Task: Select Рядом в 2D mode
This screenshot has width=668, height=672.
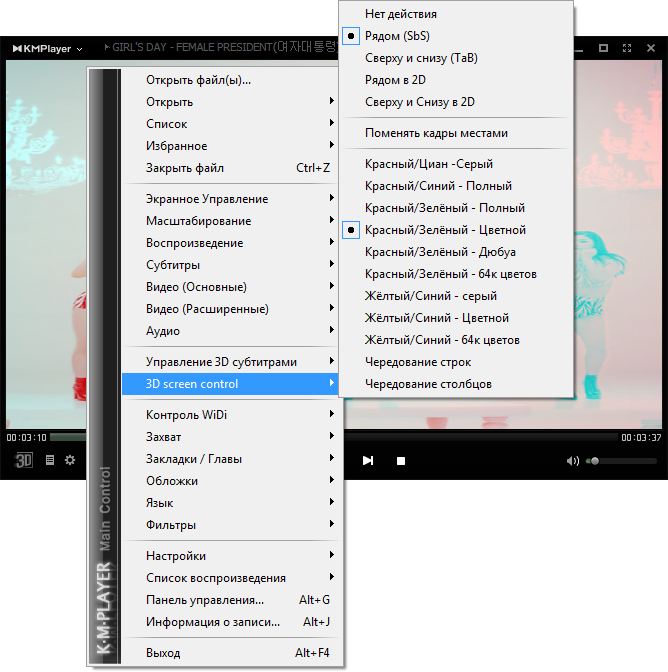Action: click(456, 80)
